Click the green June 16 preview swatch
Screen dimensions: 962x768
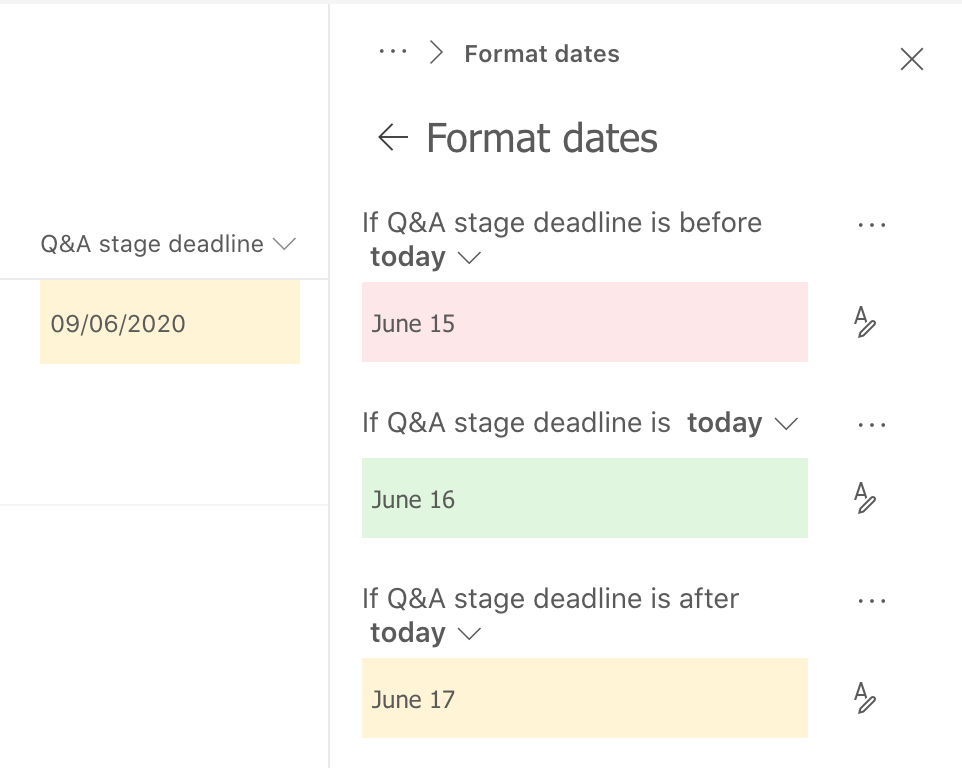point(584,498)
